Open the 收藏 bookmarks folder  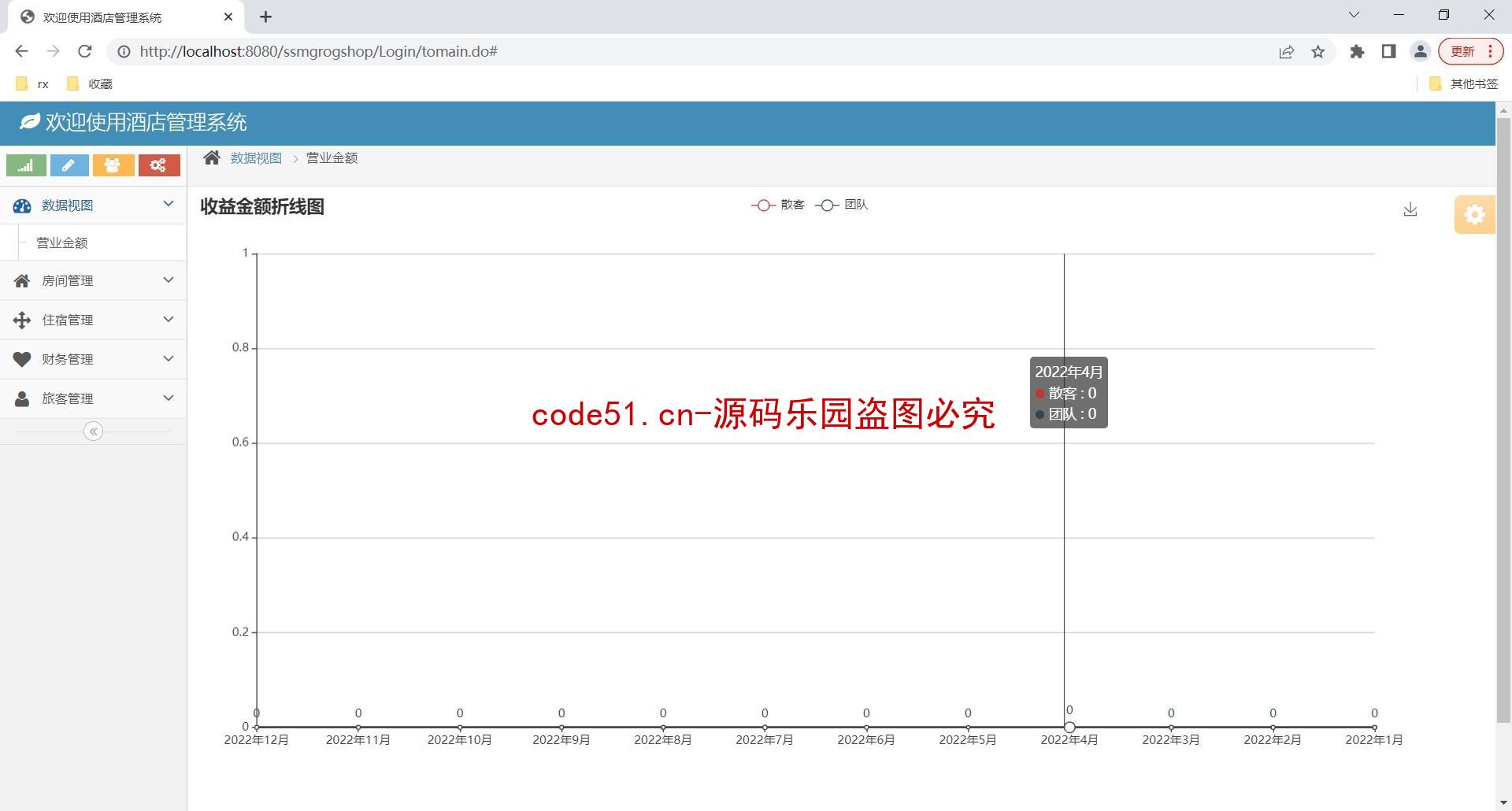[x=90, y=83]
